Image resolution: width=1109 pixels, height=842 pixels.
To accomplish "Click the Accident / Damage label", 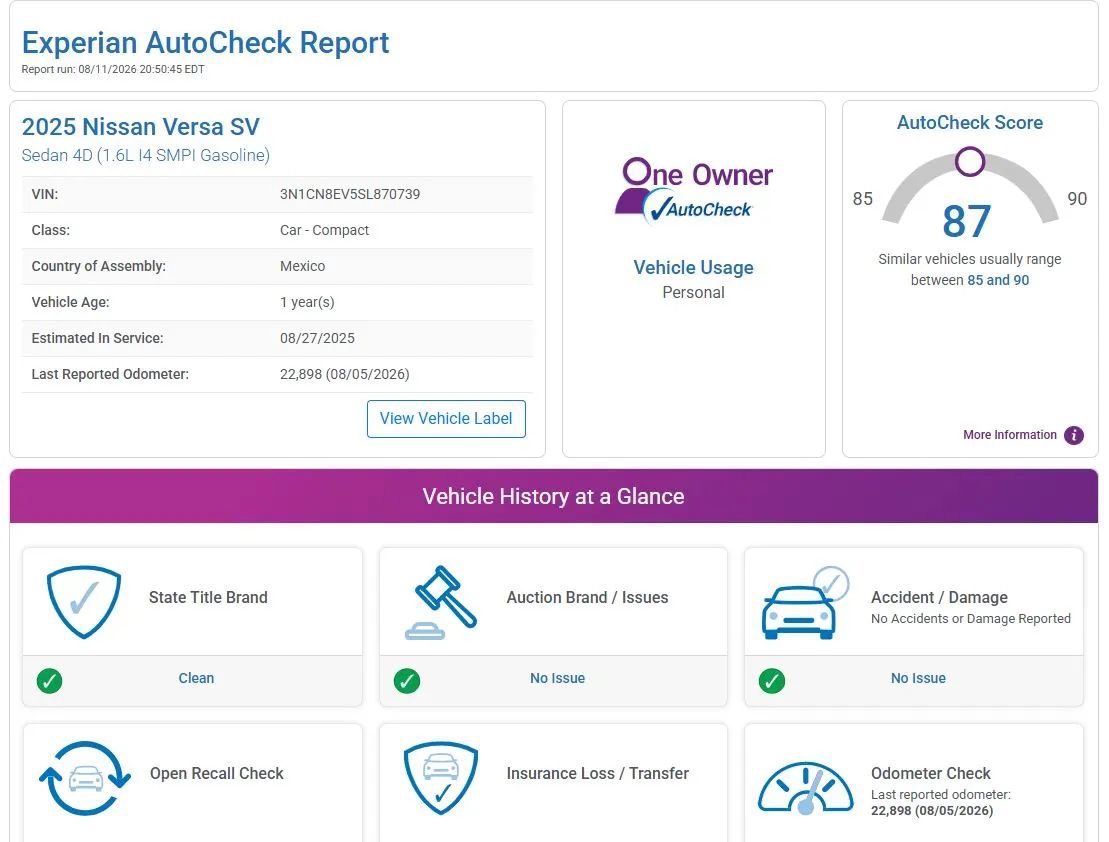I will (939, 597).
